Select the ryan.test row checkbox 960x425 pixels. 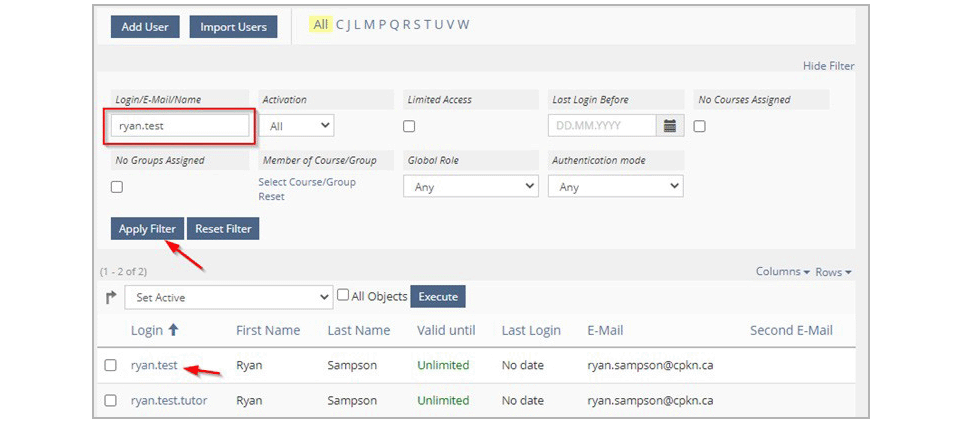pos(110,365)
